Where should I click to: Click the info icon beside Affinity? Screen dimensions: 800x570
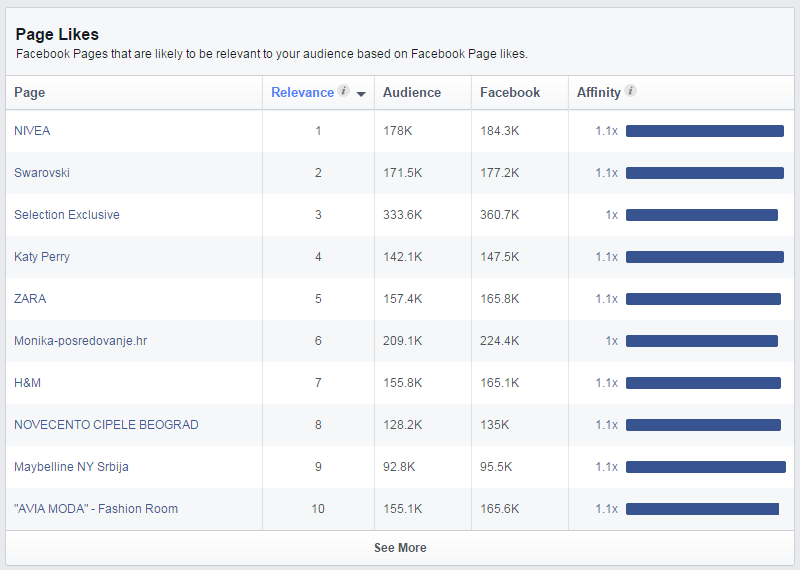pyautogui.click(x=631, y=91)
